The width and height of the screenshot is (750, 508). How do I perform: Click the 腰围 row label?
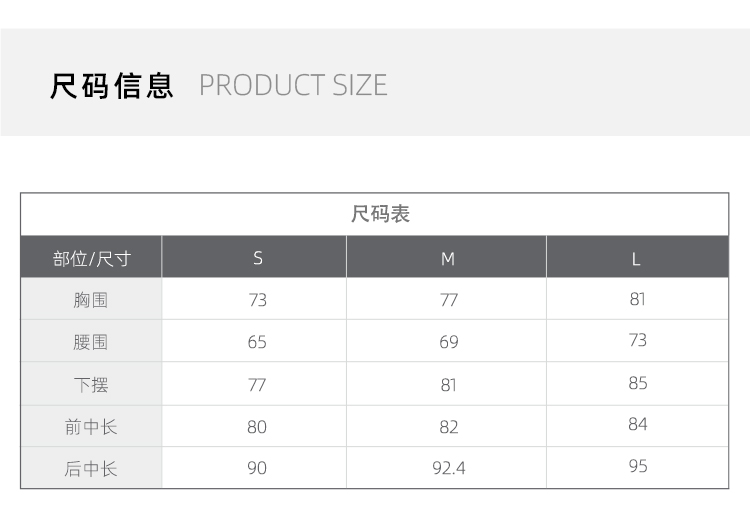(91, 342)
